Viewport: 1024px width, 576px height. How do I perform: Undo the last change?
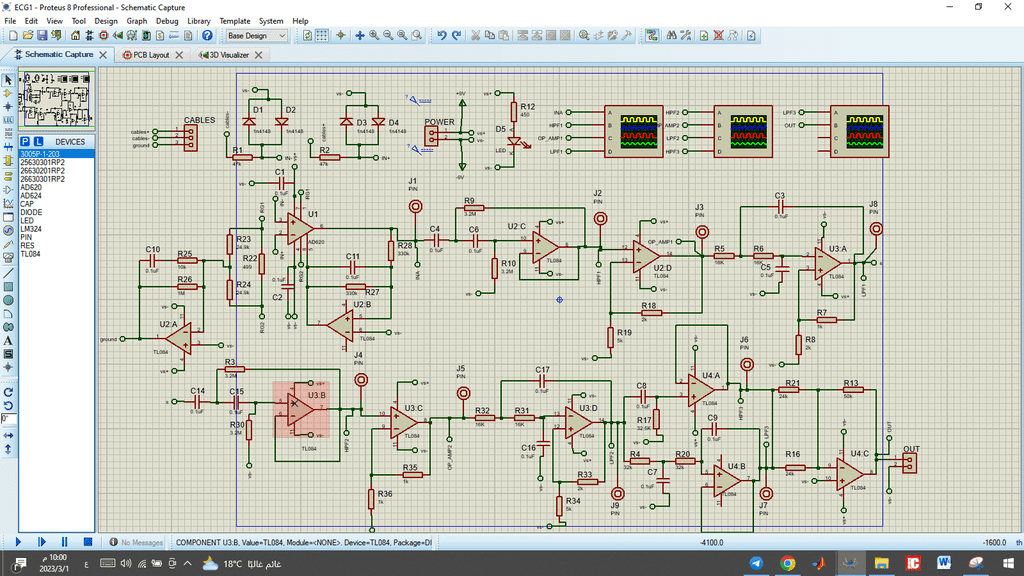click(x=442, y=36)
